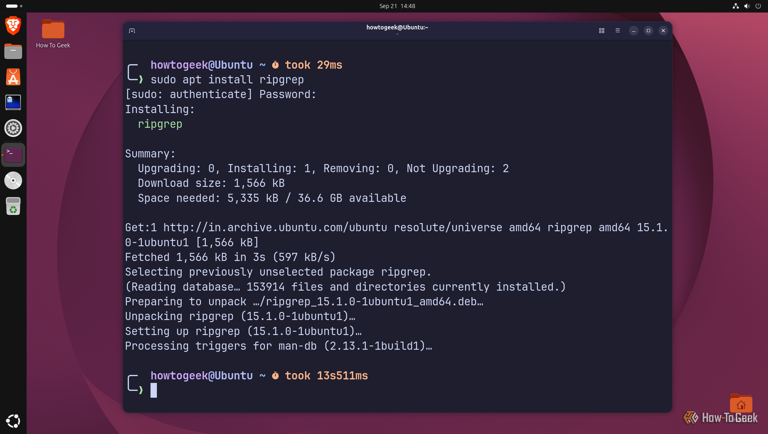Maximize the terminal window
This screenshot has height=434, width=768.
[x=648, y=30]
